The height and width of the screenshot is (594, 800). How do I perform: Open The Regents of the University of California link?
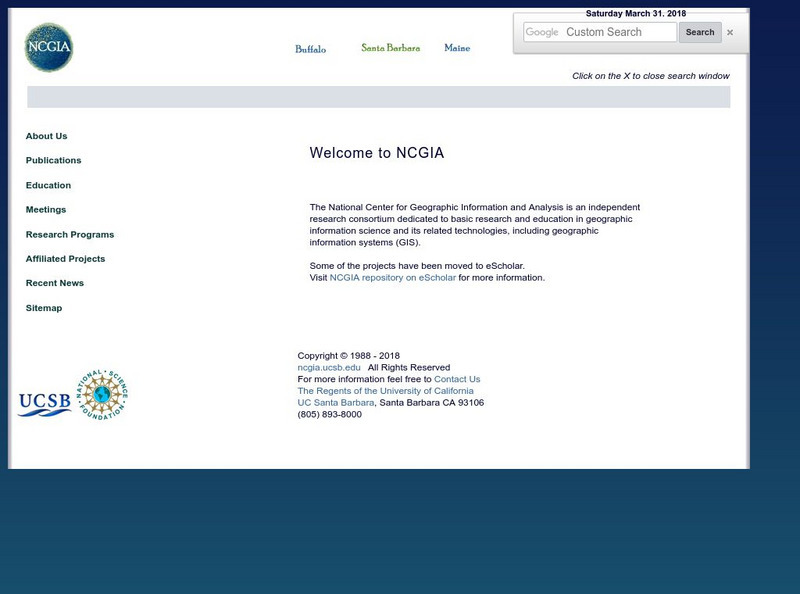(385, 391)
